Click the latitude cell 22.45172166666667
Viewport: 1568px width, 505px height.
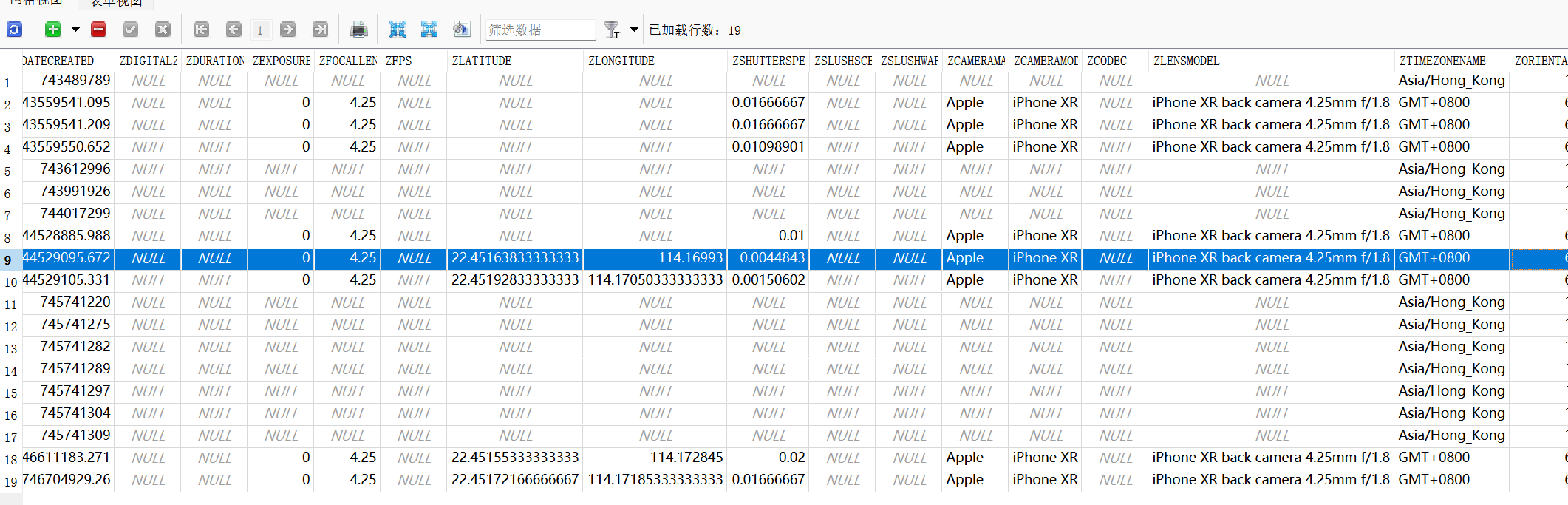click(515, 480)
